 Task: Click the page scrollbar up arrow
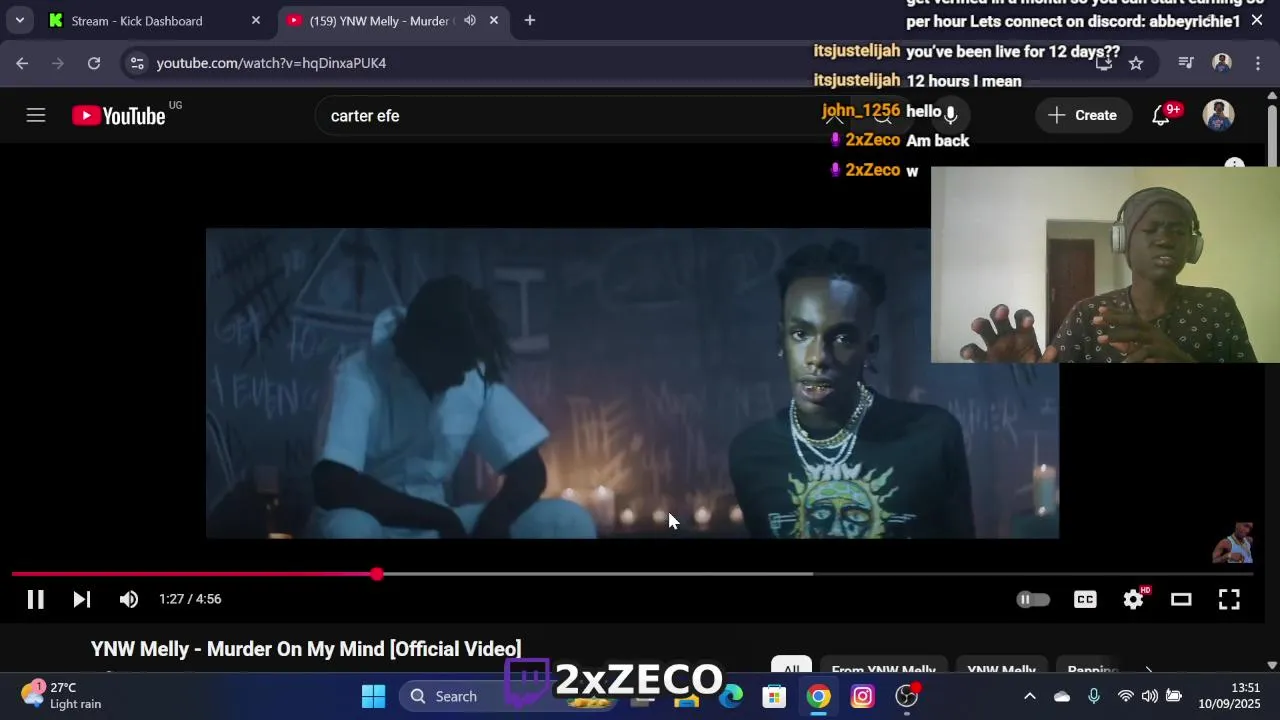pyautogui.click(x=1272, y=96)
